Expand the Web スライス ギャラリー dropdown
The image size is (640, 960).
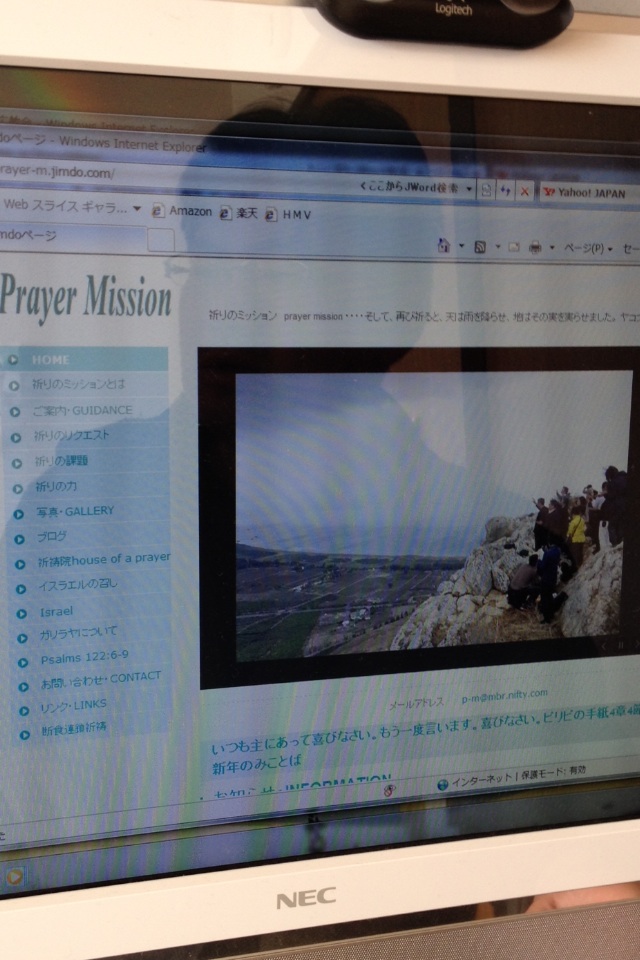click(x=137, y=209)
